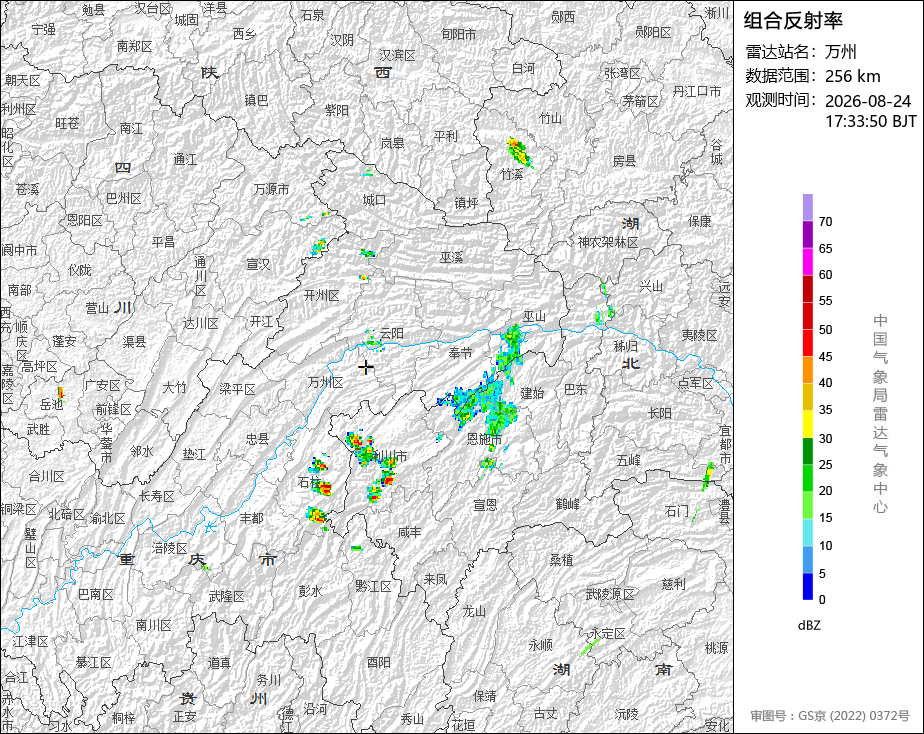
Task: Click the 审图号 GS京 approval text
Action: tap(830, 716)
